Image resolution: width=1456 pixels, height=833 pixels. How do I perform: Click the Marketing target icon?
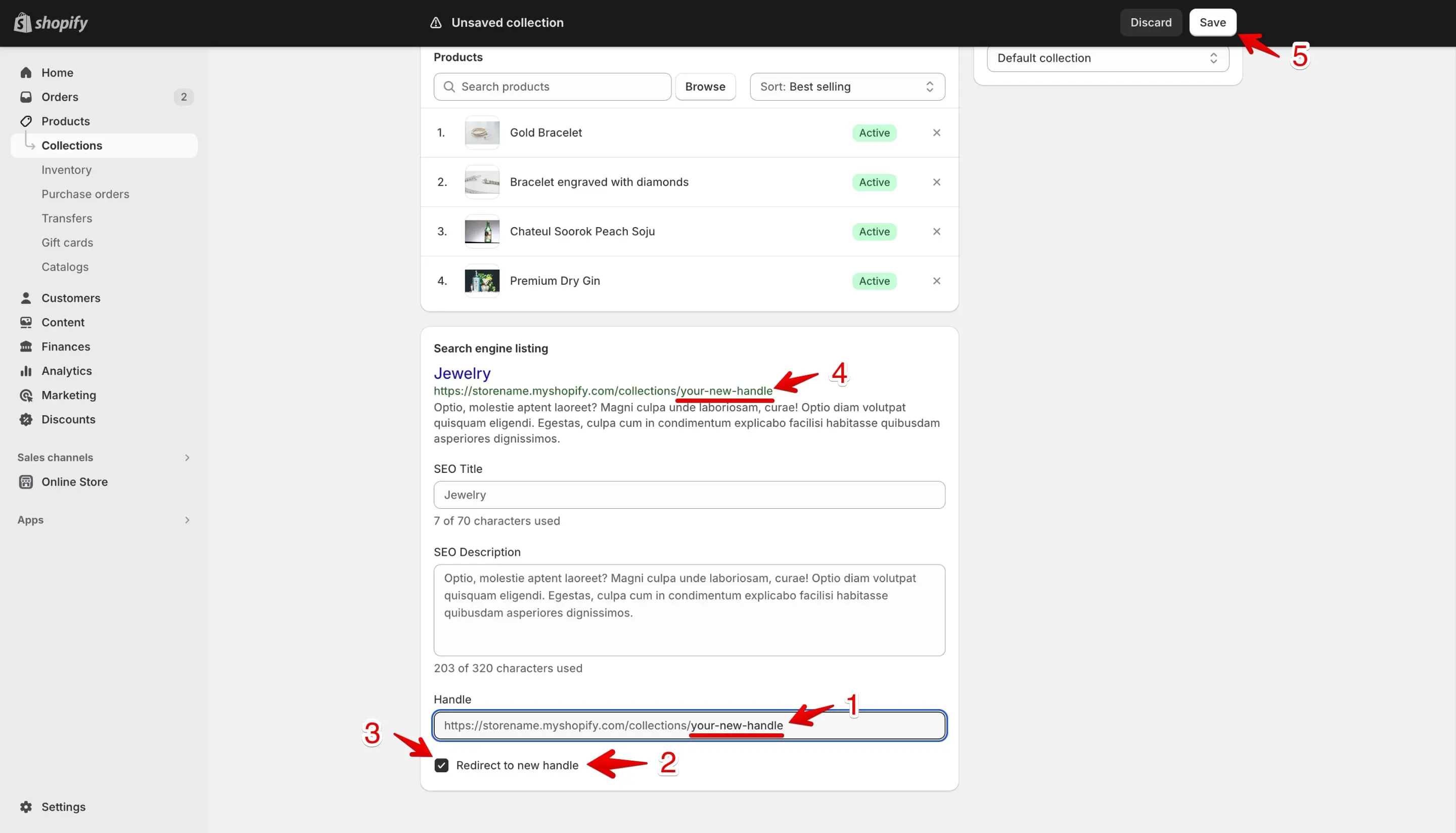click(x=26, y=396)
